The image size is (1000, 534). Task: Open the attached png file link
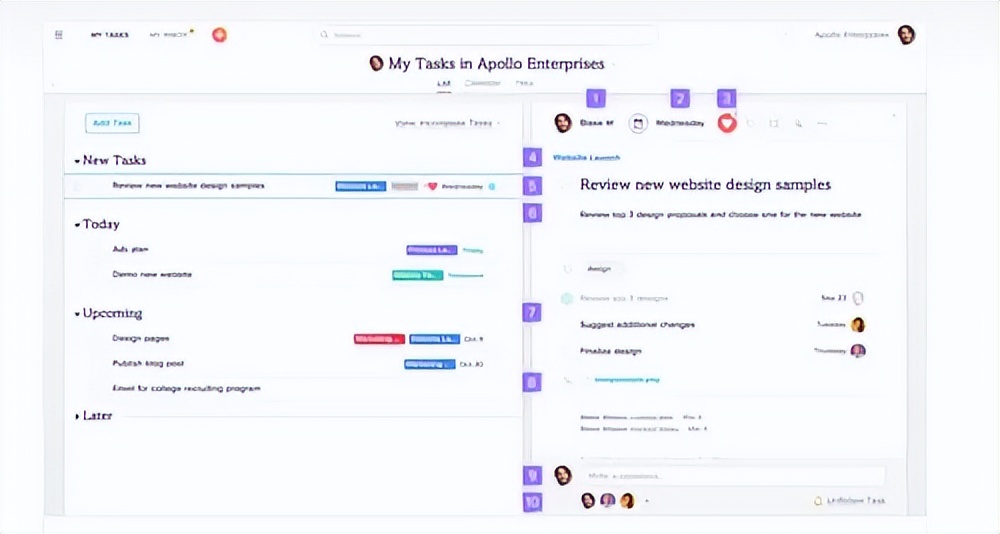click(x=627, y=380)
